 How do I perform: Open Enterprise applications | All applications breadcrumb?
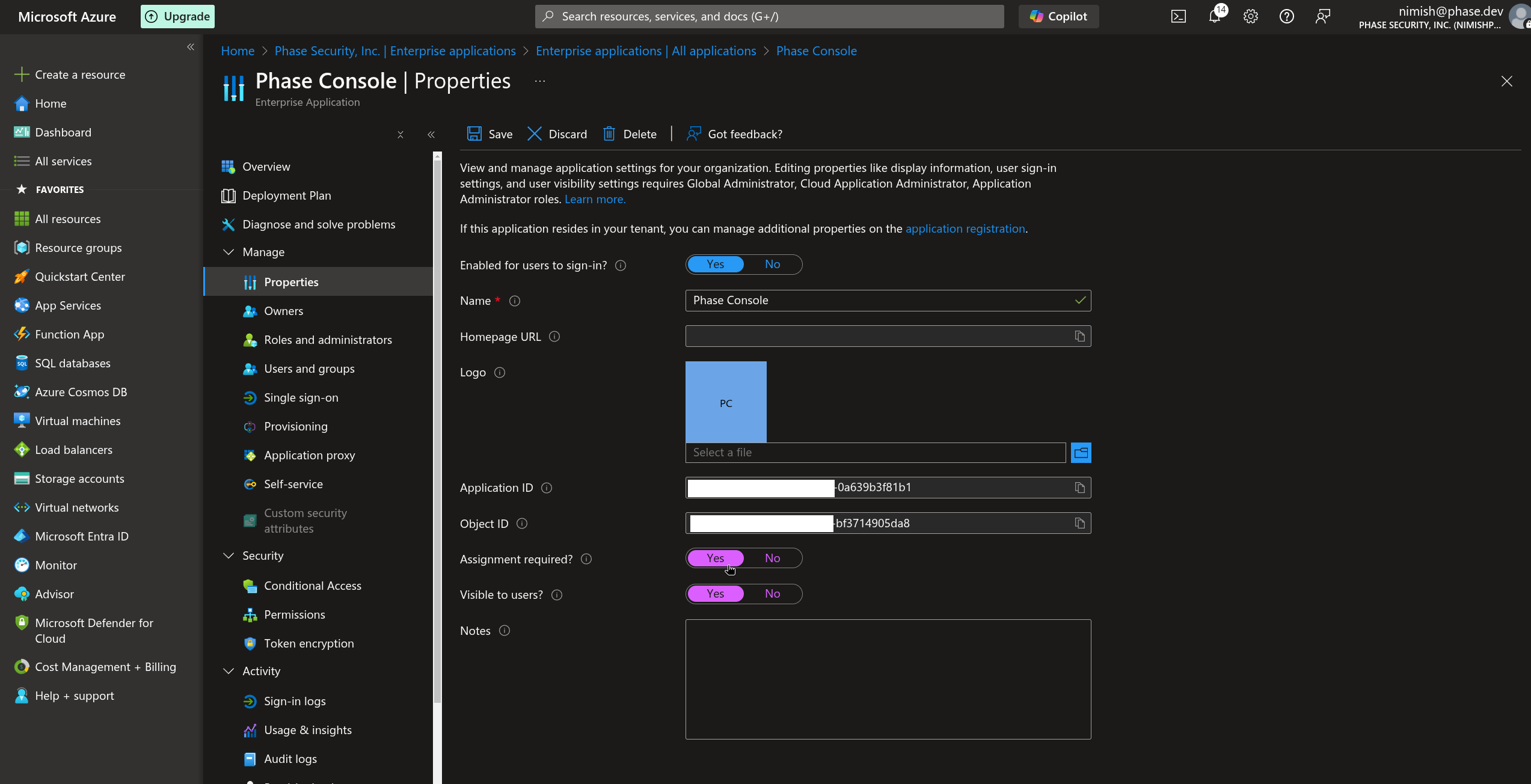point(646,51)
